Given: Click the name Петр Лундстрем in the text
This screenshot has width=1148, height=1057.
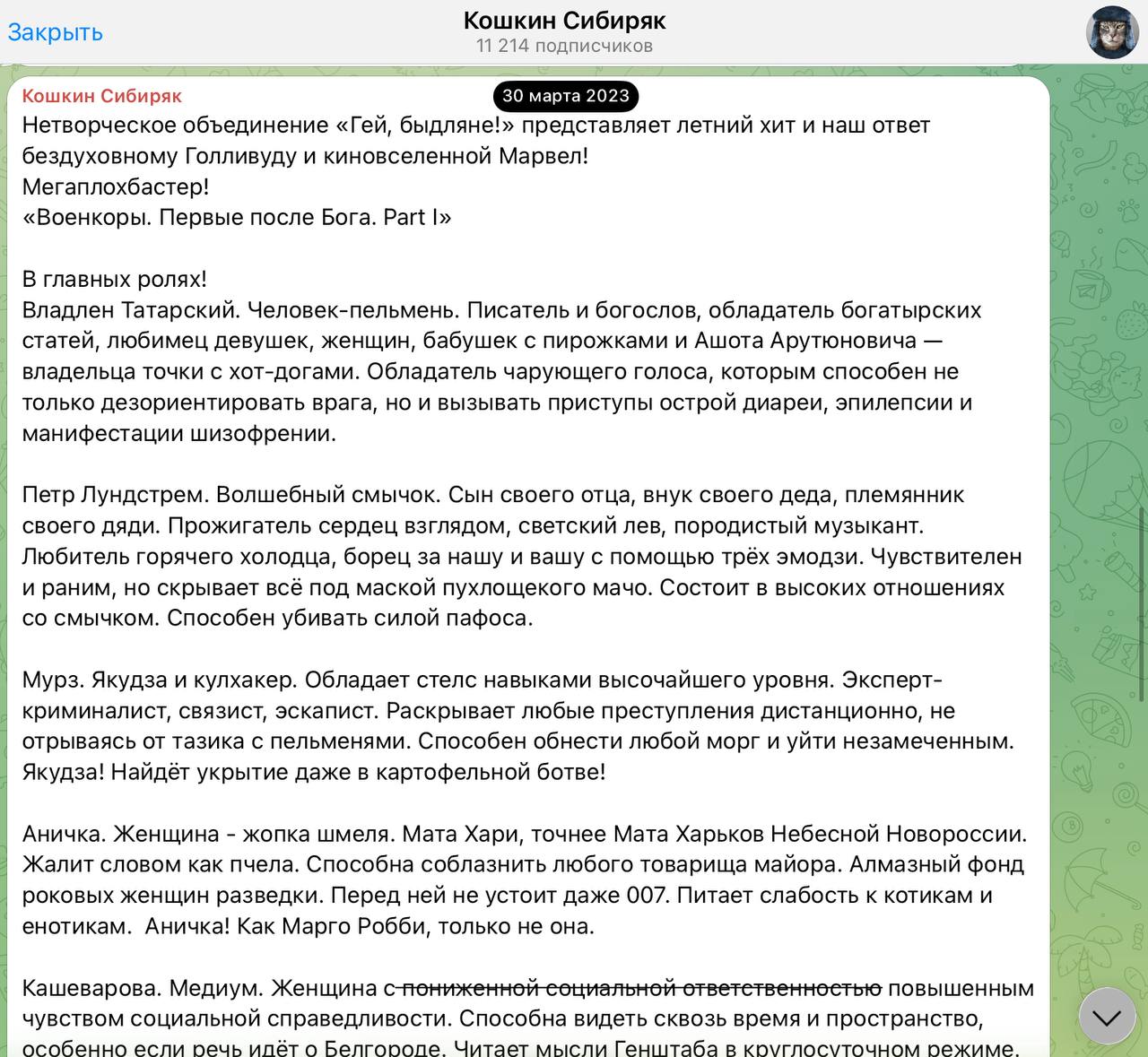Looking at the screenshot, I should click(x=115, y=495).
